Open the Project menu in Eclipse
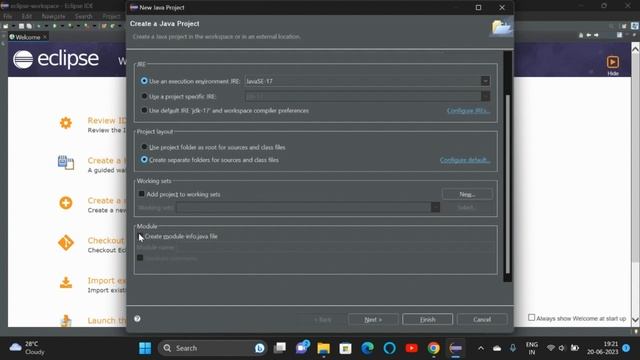 [x=111, y=16]
